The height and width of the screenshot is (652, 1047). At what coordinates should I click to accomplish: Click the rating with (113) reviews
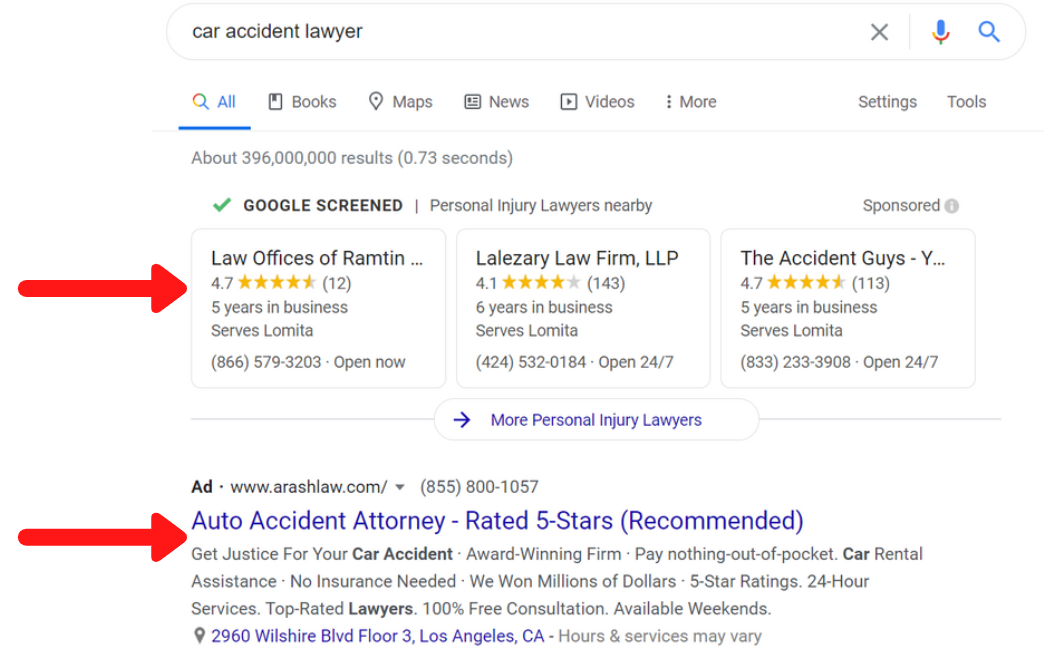815,283
